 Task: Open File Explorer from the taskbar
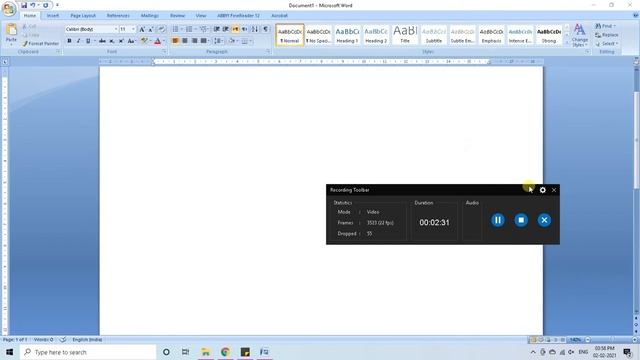pos(206,352)
